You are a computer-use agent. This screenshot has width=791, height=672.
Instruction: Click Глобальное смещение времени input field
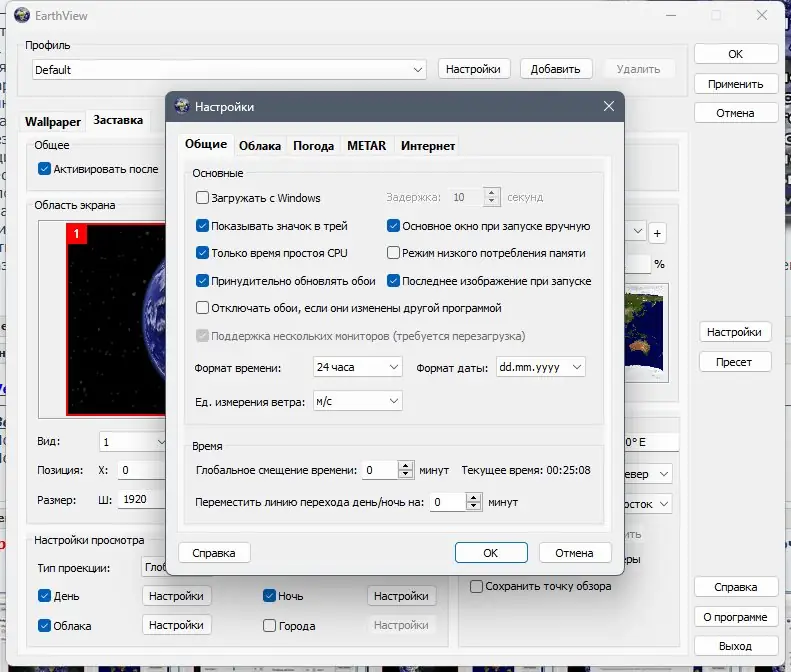point(380,470)
